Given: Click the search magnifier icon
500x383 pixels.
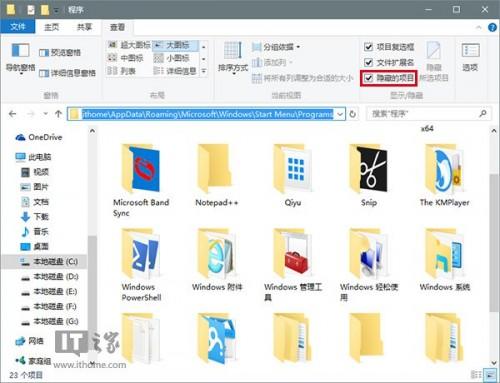Looking at the screenshot, I should pyautogui.click(x=483, y=114).
